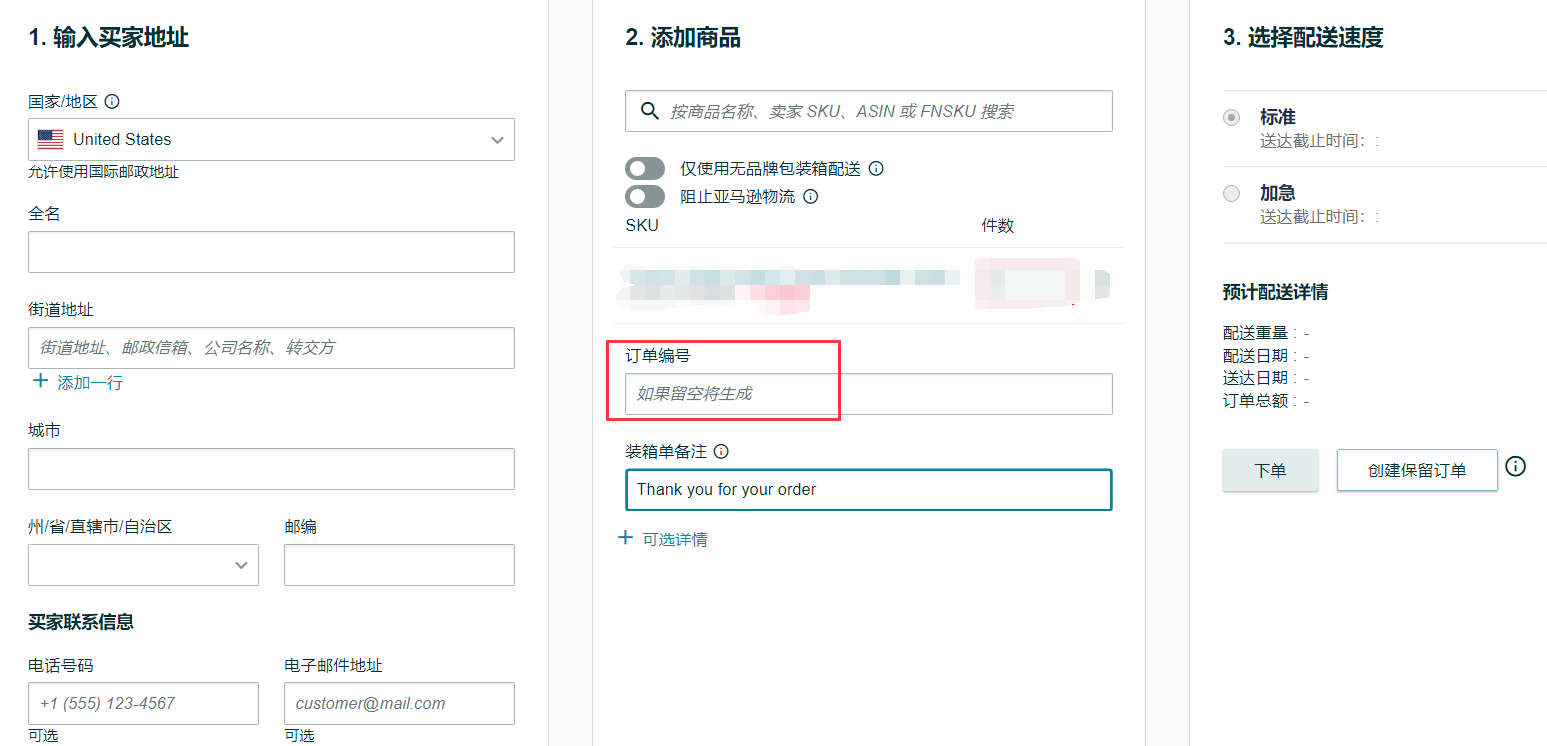Click the info icon next to 装箱单备注
1547x746 pixels.
722,451
